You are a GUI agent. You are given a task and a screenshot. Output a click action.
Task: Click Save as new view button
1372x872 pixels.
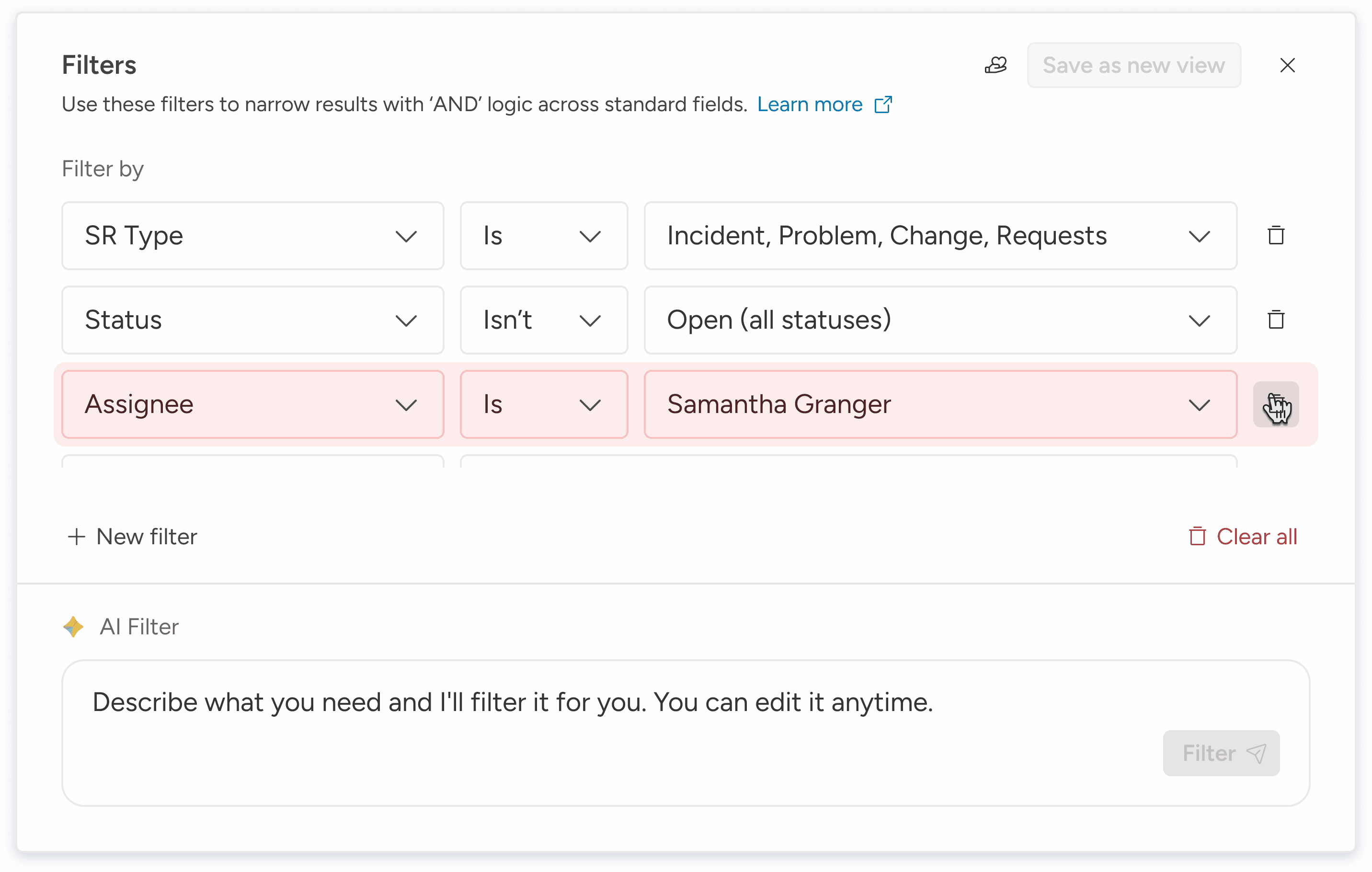click(1133, 65)
